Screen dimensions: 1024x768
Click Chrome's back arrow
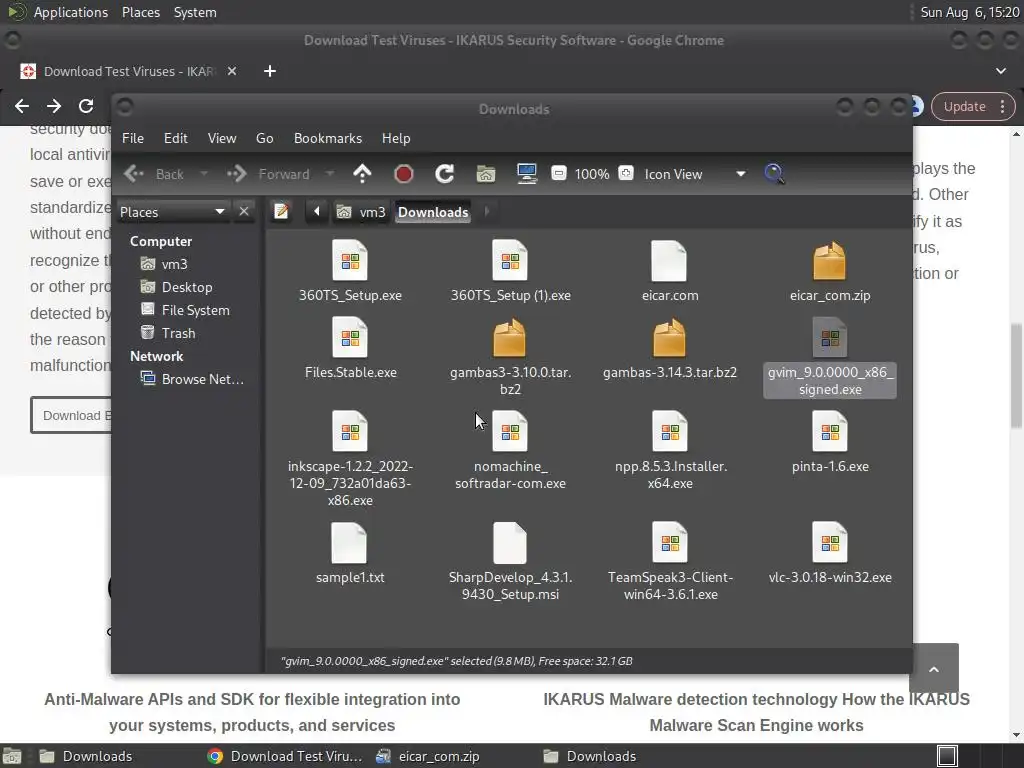[22, 106]
